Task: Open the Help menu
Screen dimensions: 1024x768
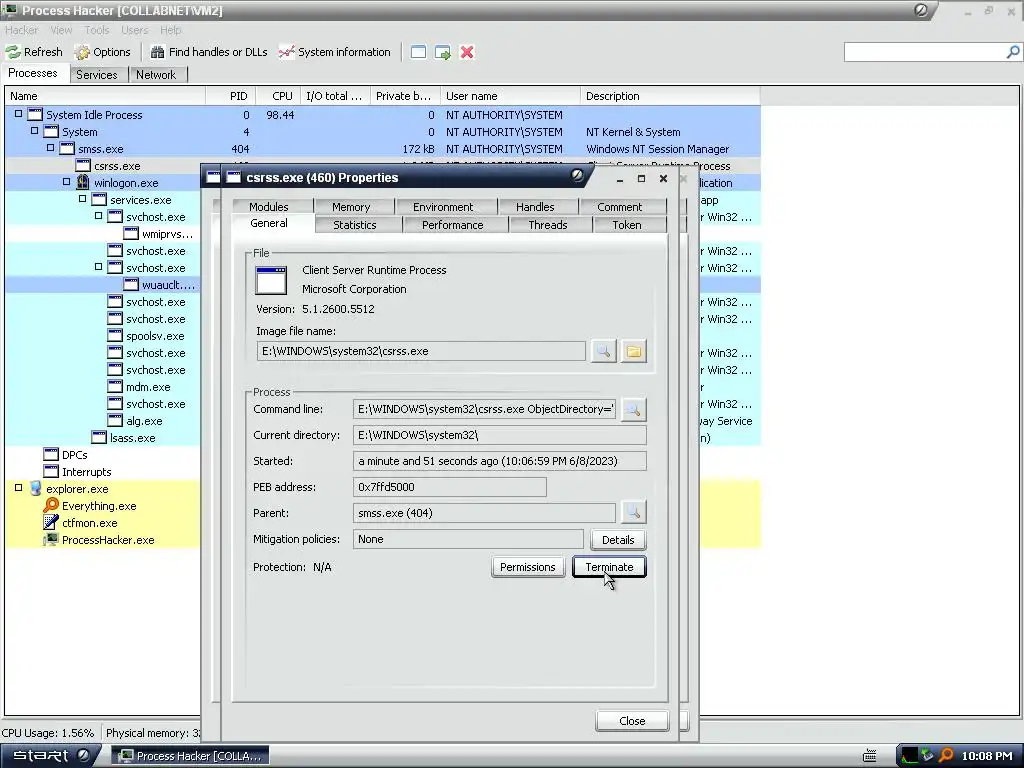Action: [x=170, y=30]
